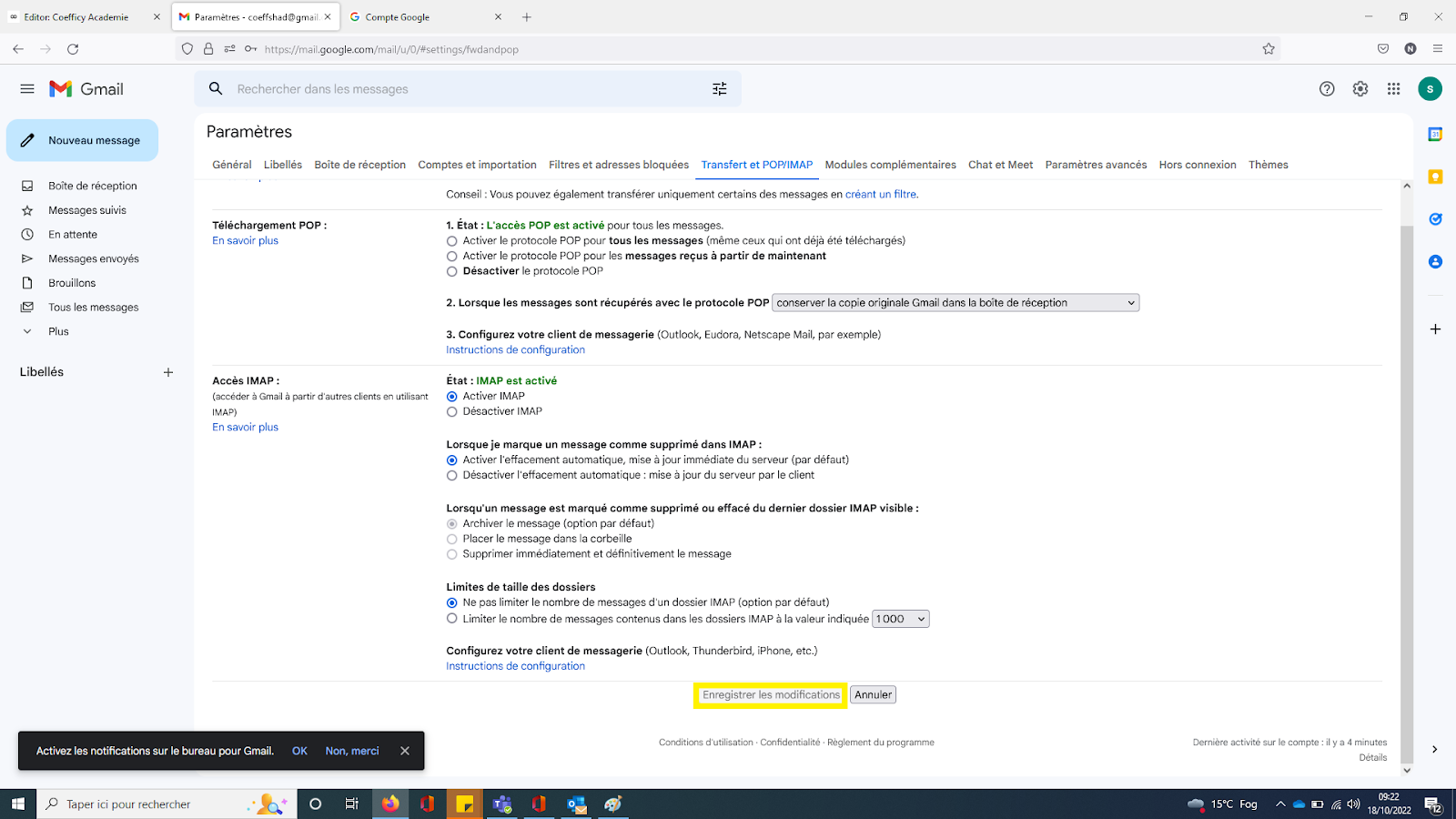Viewport: 1456px width, 819px height.
Task: Click the Gmail logo
Action: coord(86,89)
